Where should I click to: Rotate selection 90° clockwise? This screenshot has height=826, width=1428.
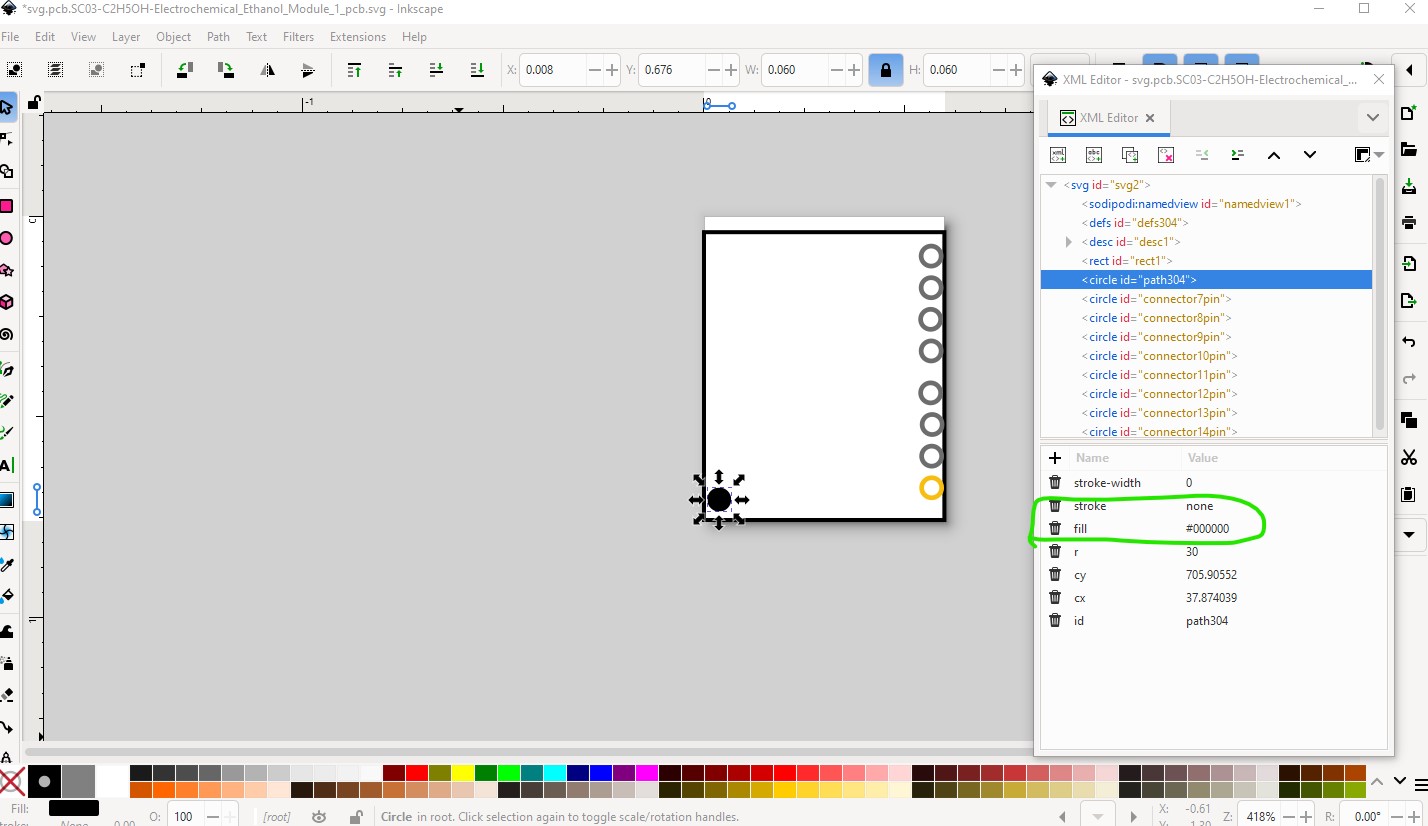pyautogui.click(x=226, y=70)
